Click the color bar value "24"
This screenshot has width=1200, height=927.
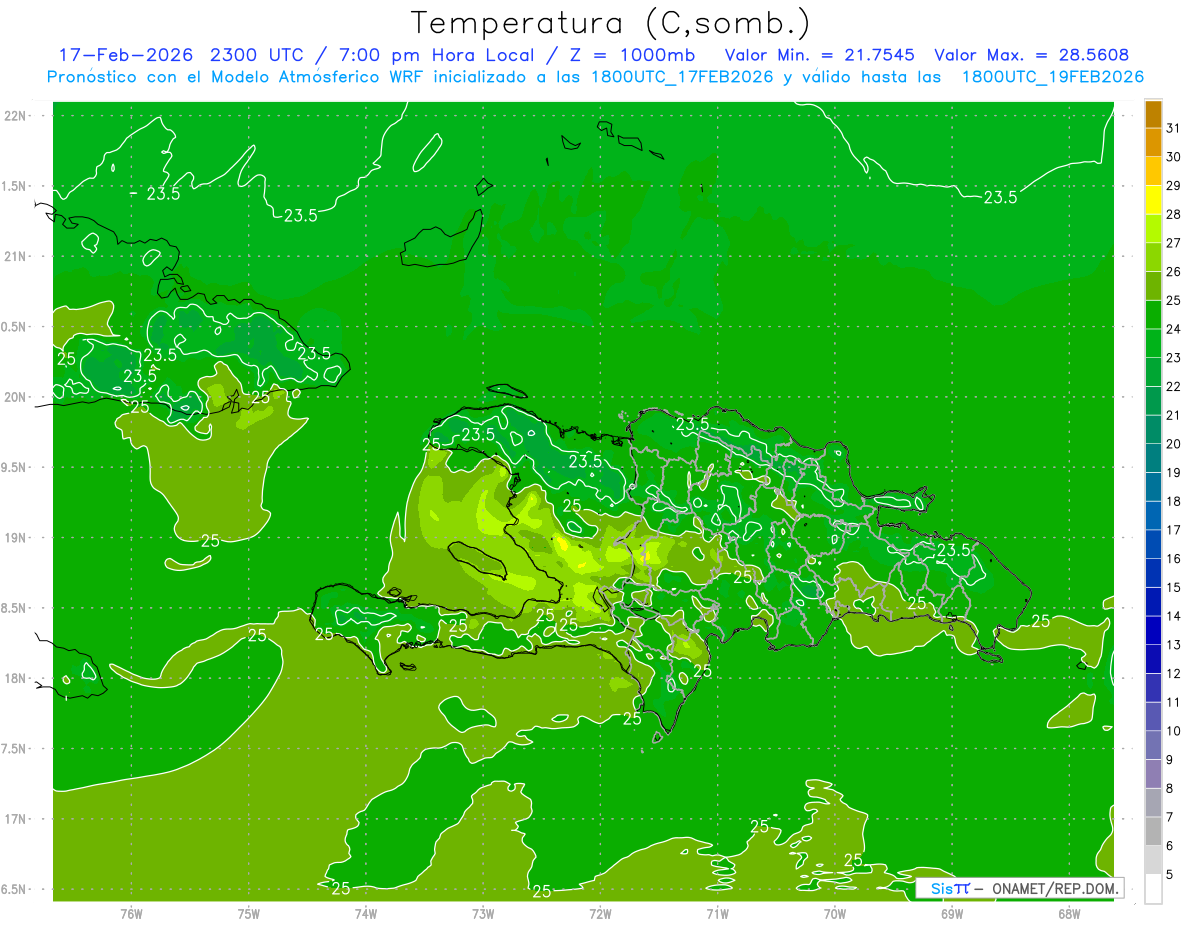click(1174, 329)
